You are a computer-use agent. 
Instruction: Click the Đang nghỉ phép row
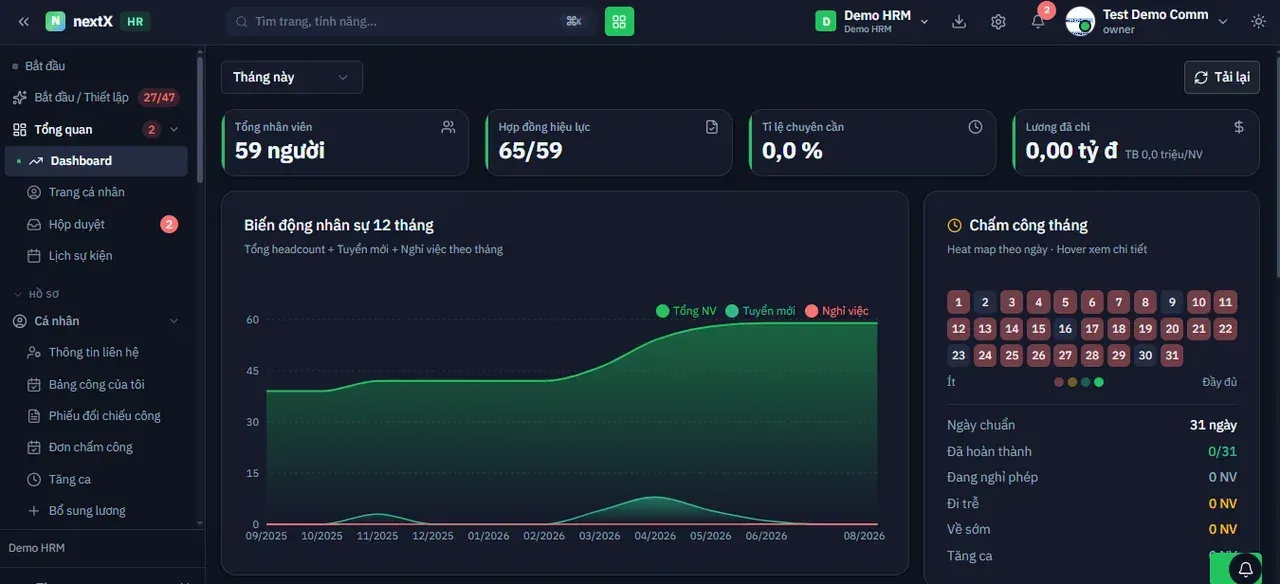pyautogui.click(x=1092, y=477)
